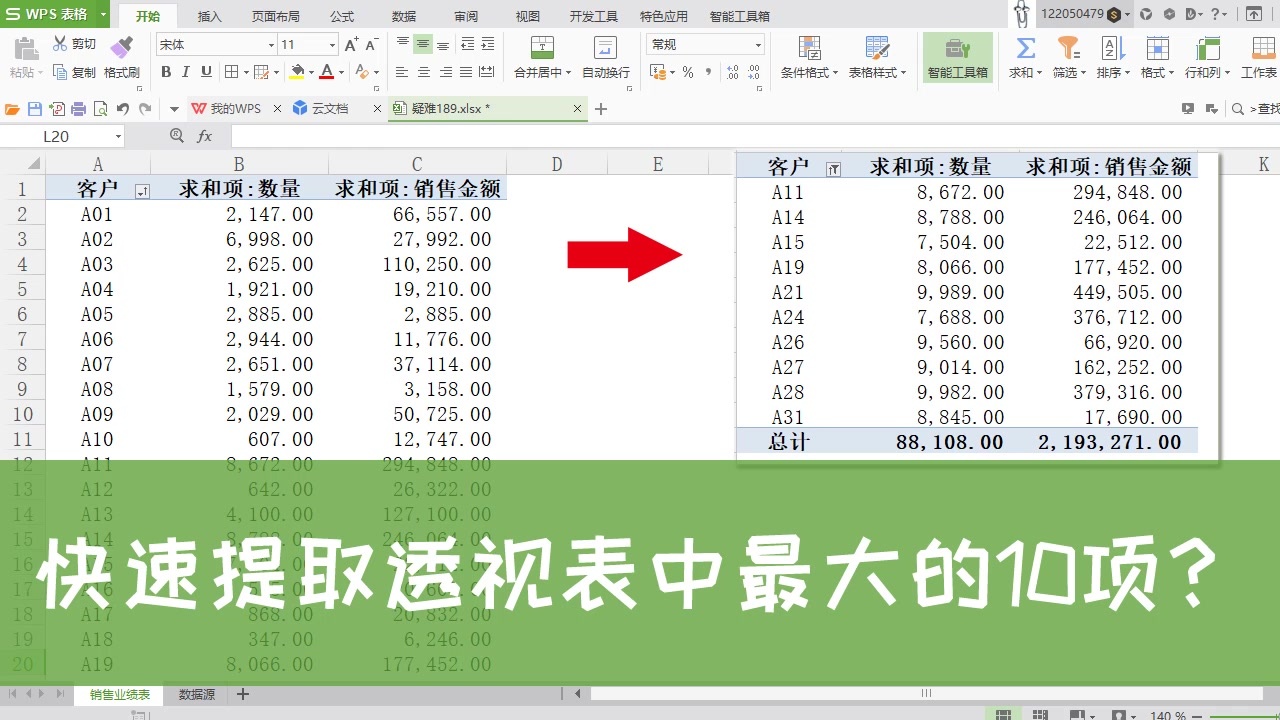Click the open folder icon in quick access
Viewport: 1280px width, 720px height.
tap(13, 109)
